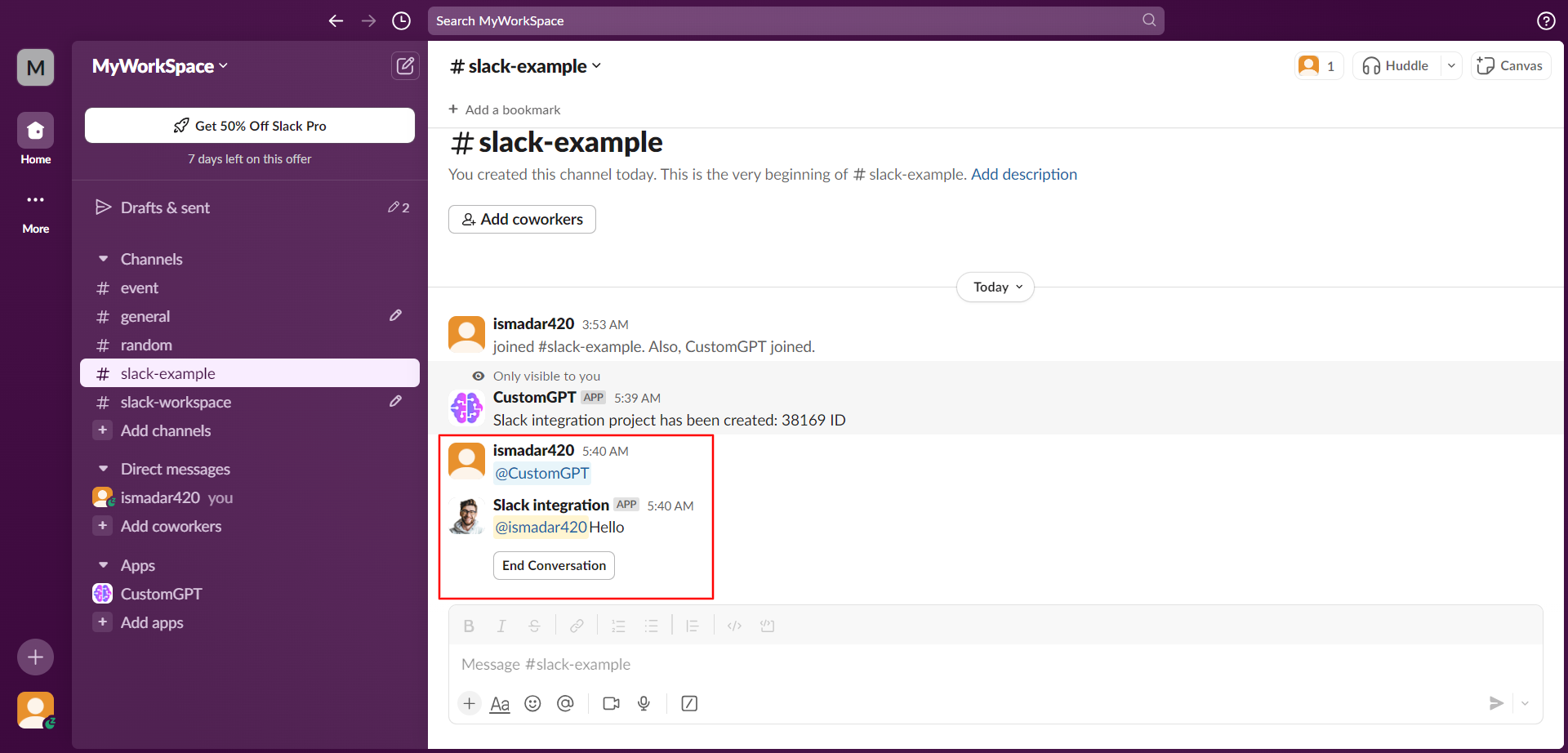Collapse the Channels section
The width and height of the screenshot is (1568, 753).
pyautogui.click(x=104, y=259)
